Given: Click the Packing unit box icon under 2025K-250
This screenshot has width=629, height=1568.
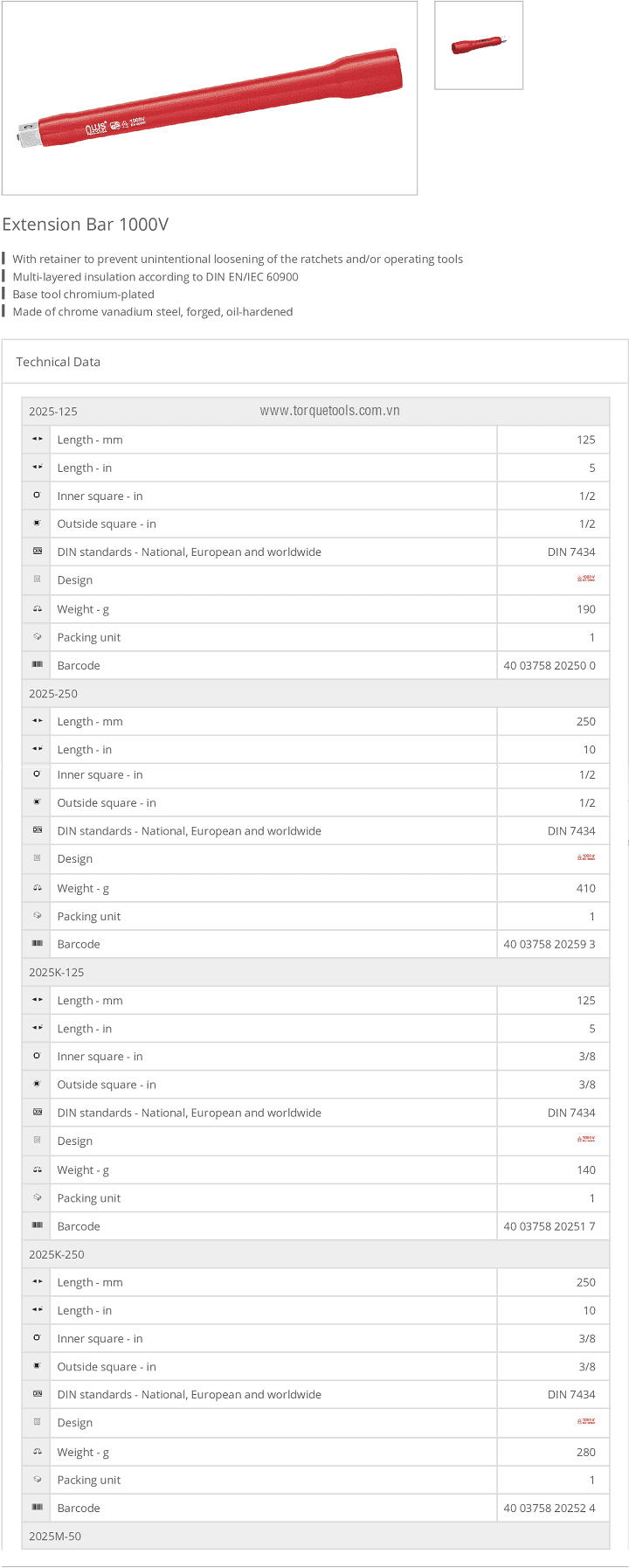Looking at the screenshot, I should click(37, 1480).
